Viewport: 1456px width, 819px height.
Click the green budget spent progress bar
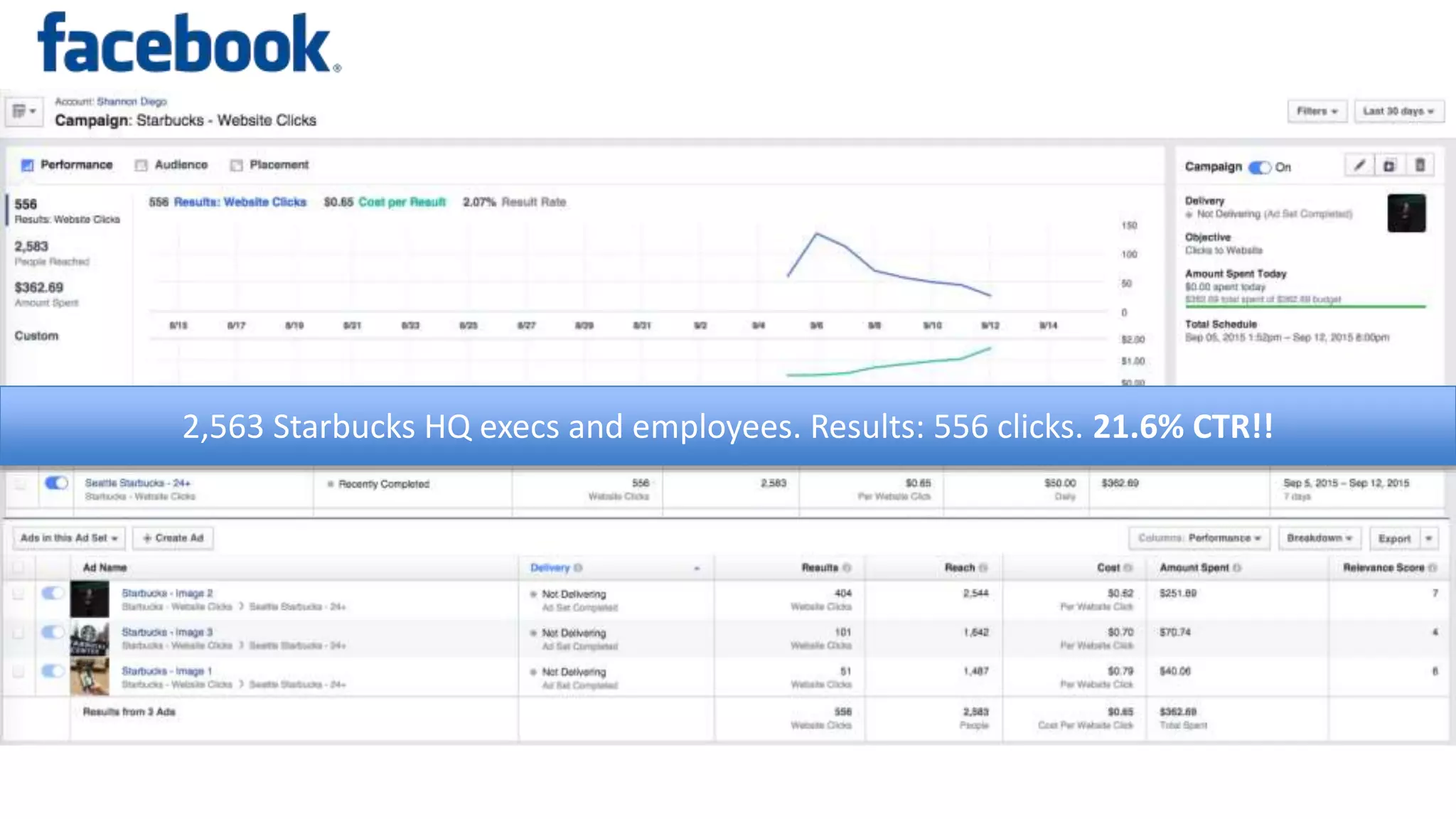(1305, 306)
